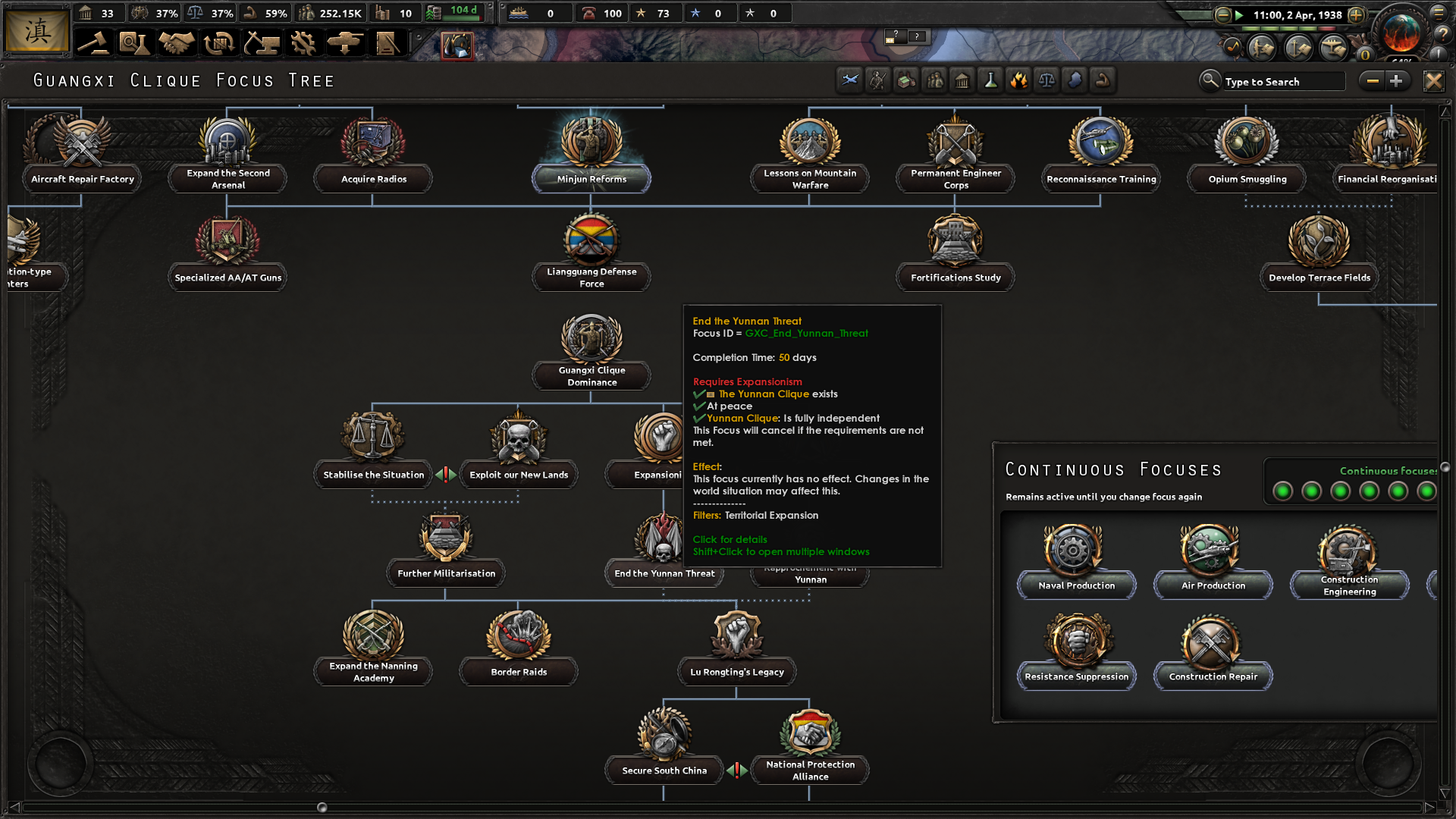Toggle the research flask focus filter
This screenshot has height=819, width=1456.
click(990, 80)
